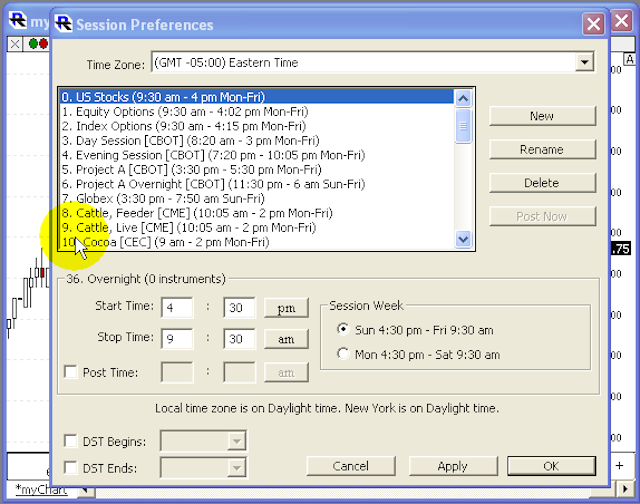Viewport: 640px width, 504px height.
Task: Select Mon 4:30 pm - Sat 9:30 am option
Action: 345,354
